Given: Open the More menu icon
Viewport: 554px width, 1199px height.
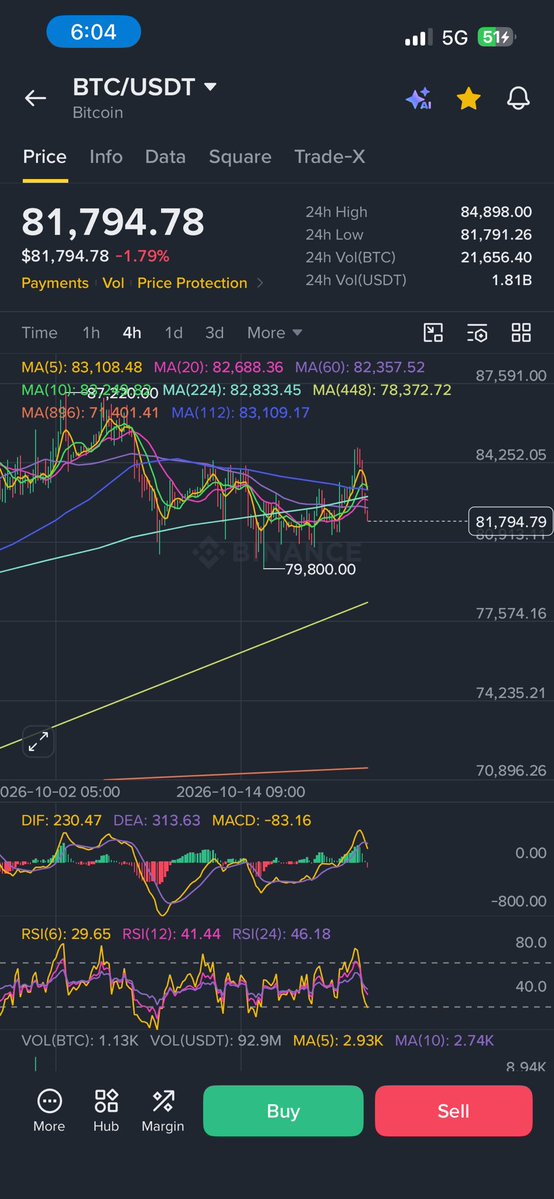Looking at the screenshot, I should coord(49,1110).
